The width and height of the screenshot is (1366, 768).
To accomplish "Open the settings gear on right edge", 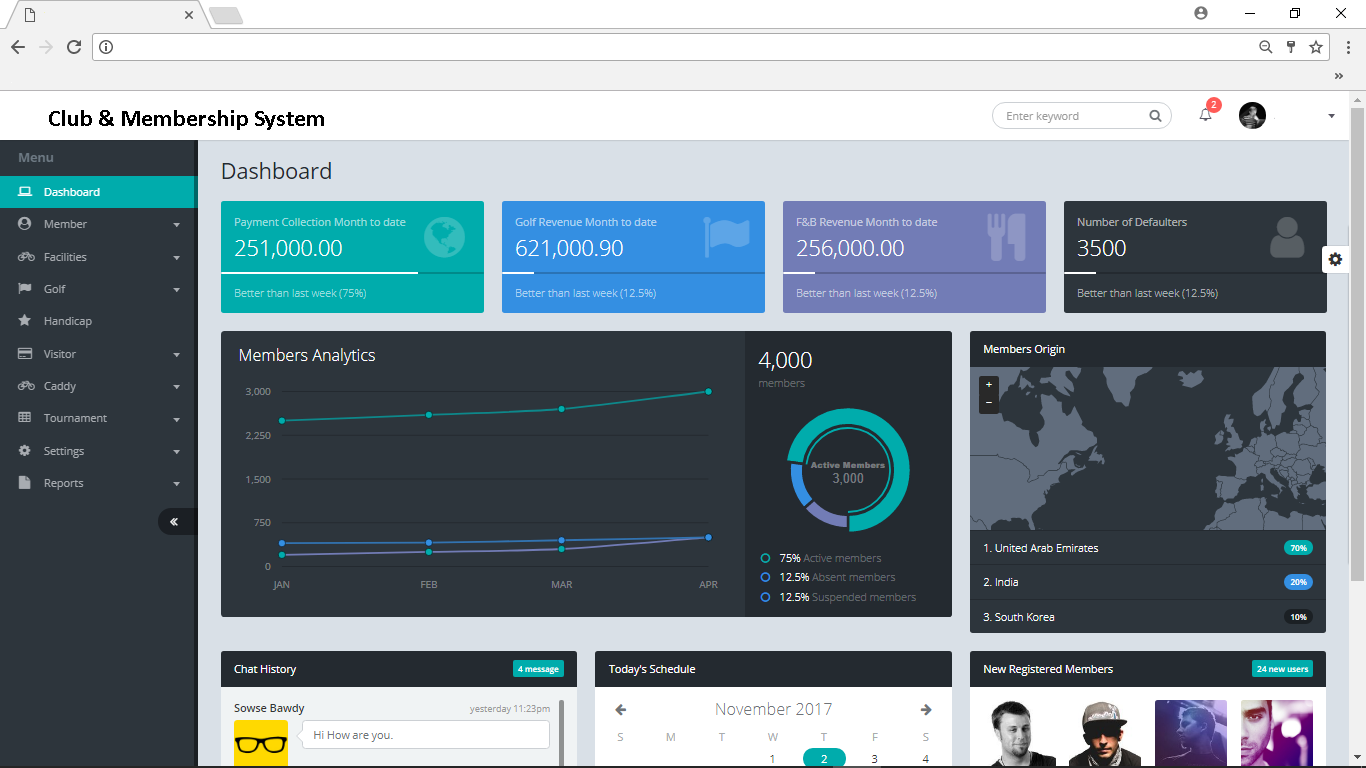I will tap(1335, 259).
